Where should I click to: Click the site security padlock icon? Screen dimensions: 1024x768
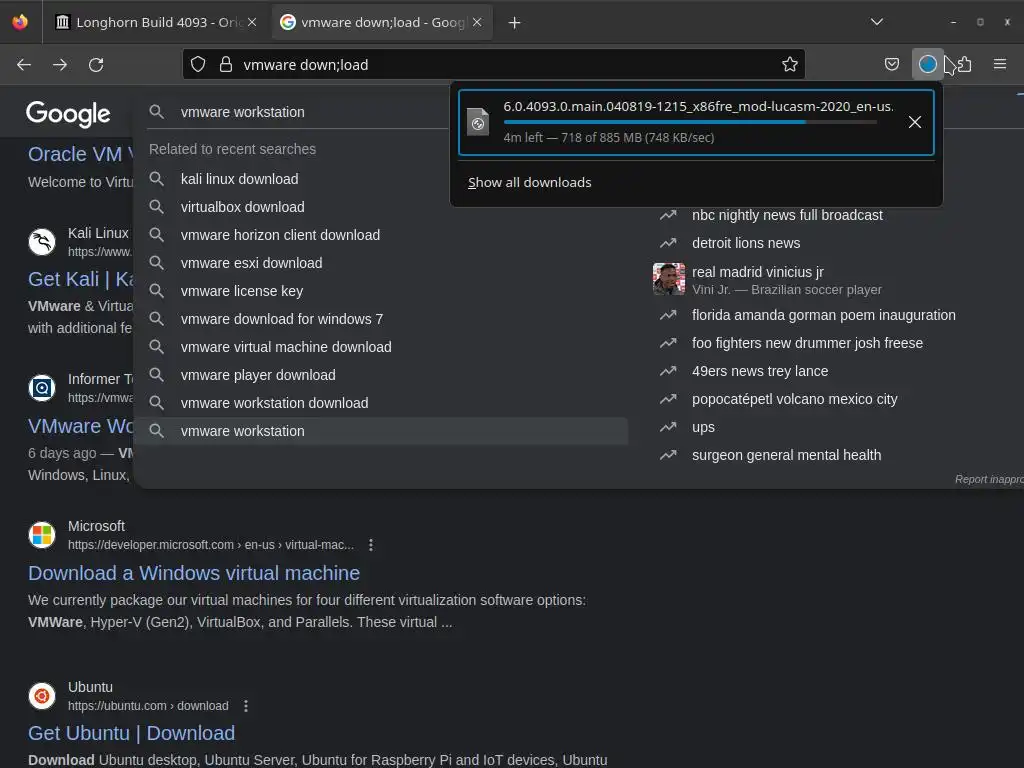(x=226, y=64)
